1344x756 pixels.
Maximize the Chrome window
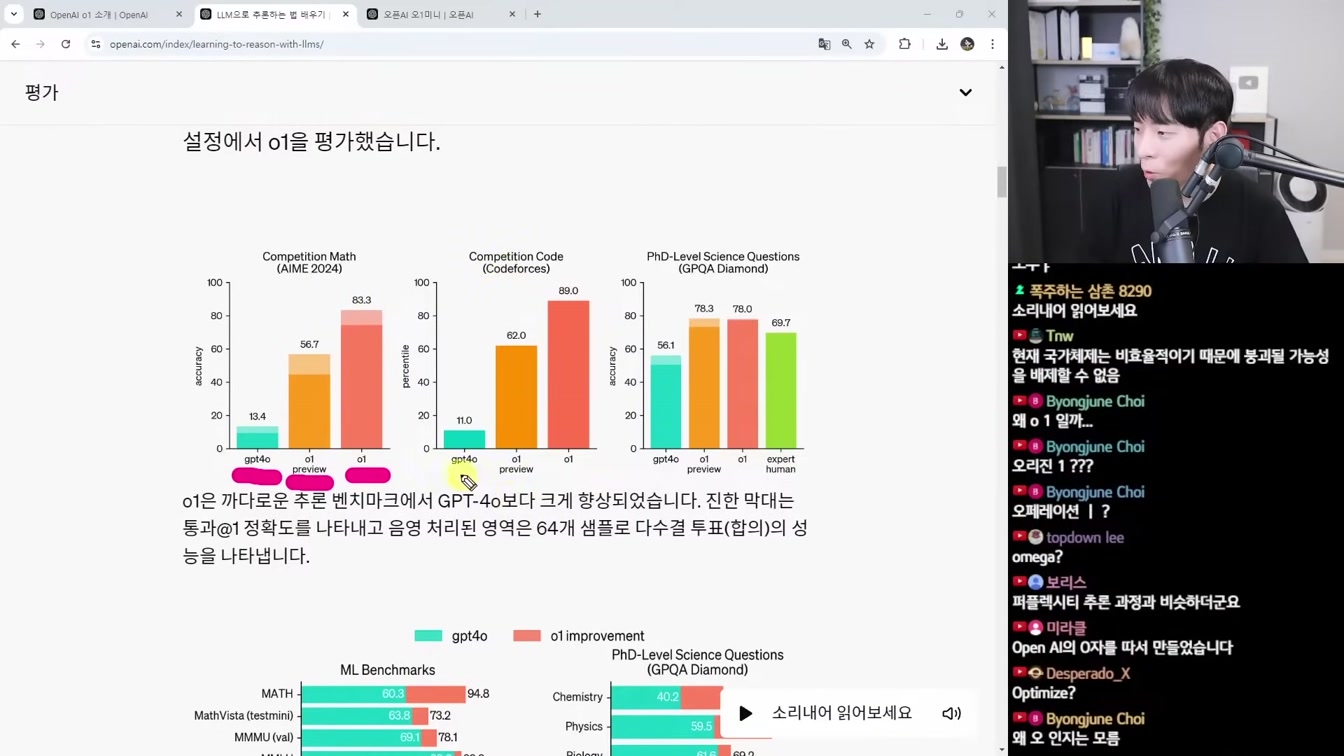pos(959,14)
